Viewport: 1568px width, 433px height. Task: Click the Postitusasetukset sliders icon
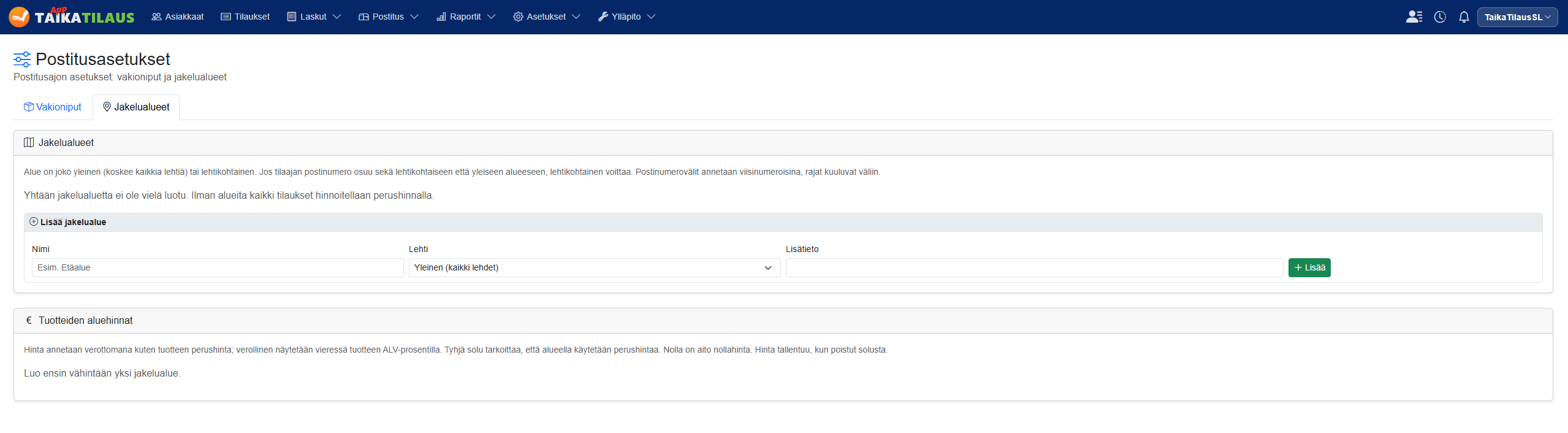[22, 59]
